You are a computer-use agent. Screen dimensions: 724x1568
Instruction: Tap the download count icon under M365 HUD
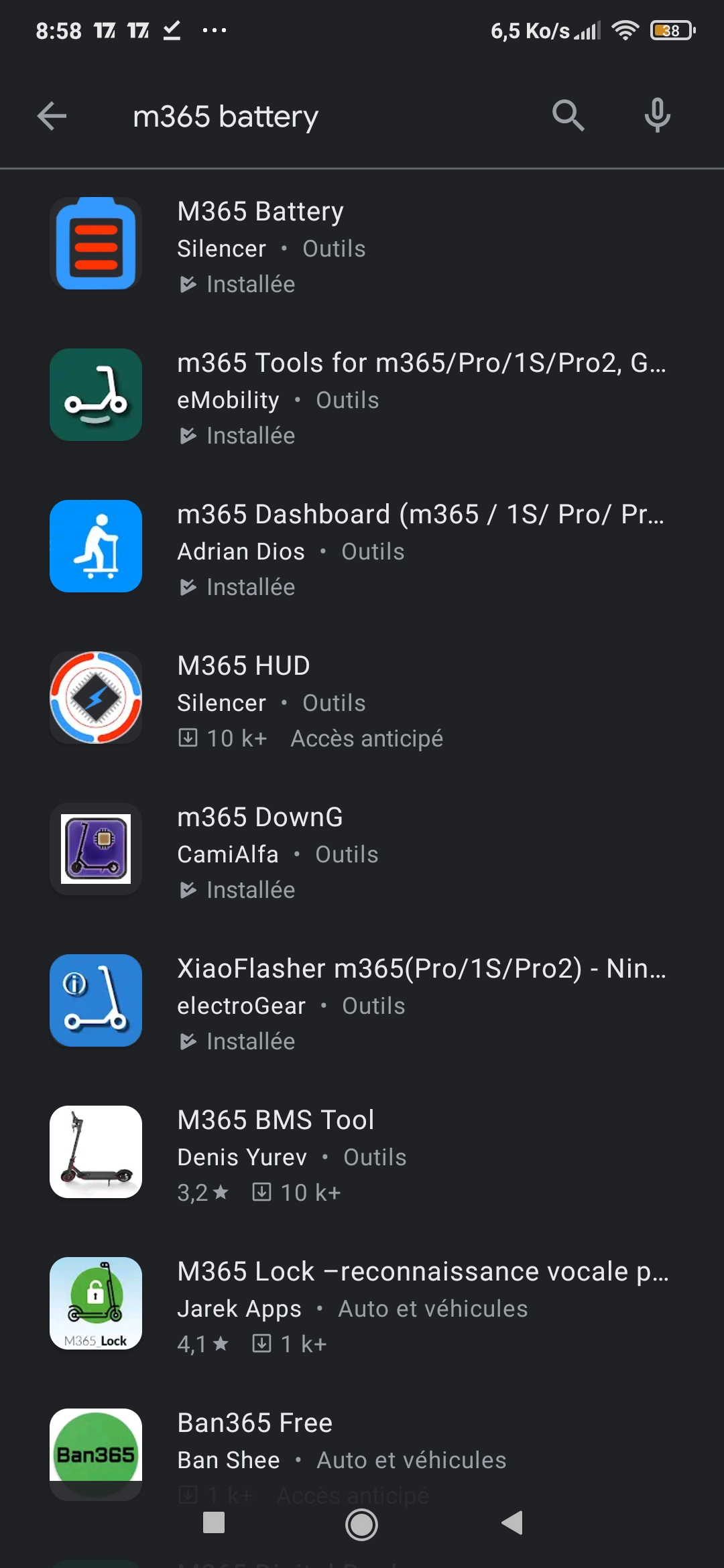coord(188,738)
